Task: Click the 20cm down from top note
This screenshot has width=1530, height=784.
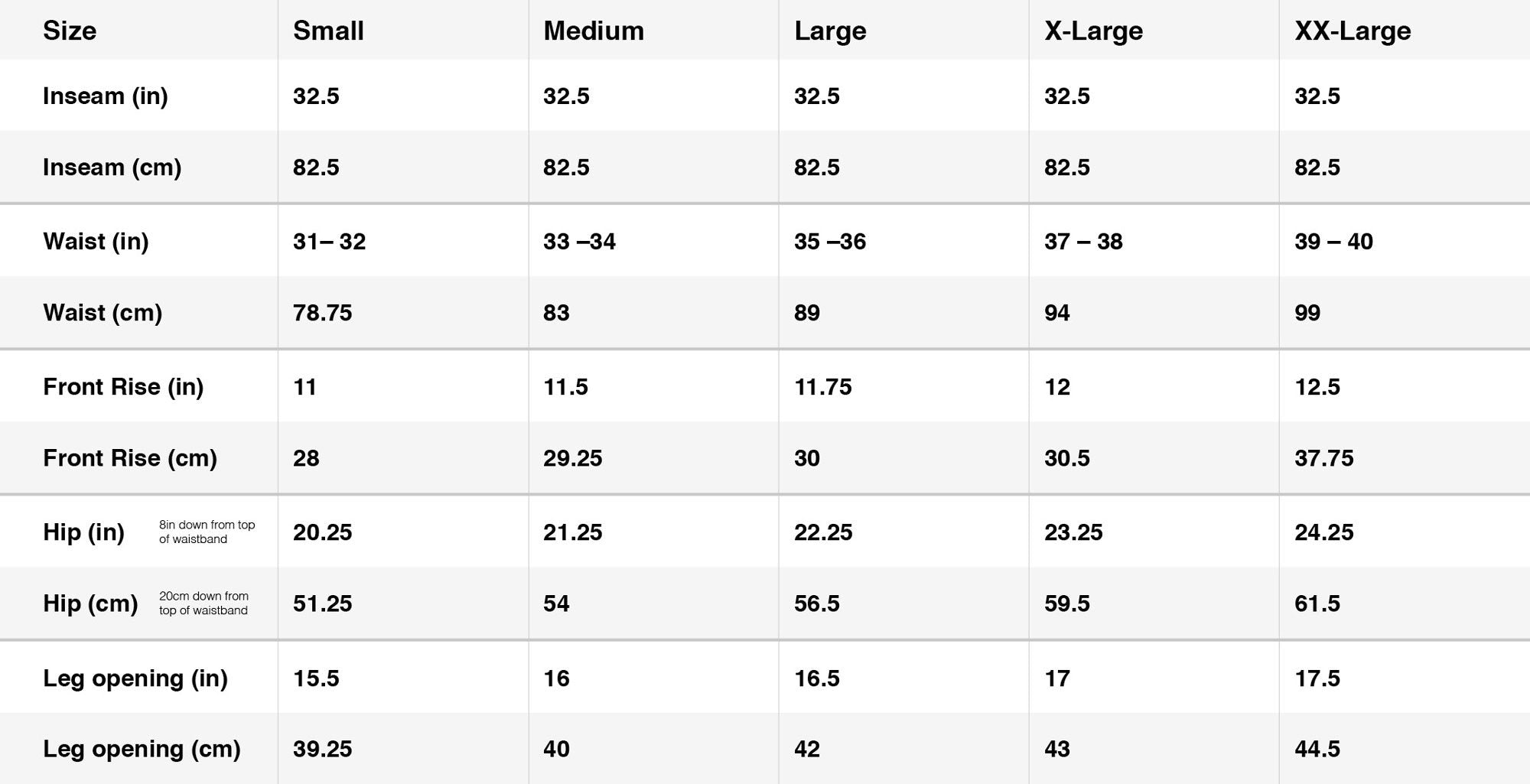Action: point(203,603)
